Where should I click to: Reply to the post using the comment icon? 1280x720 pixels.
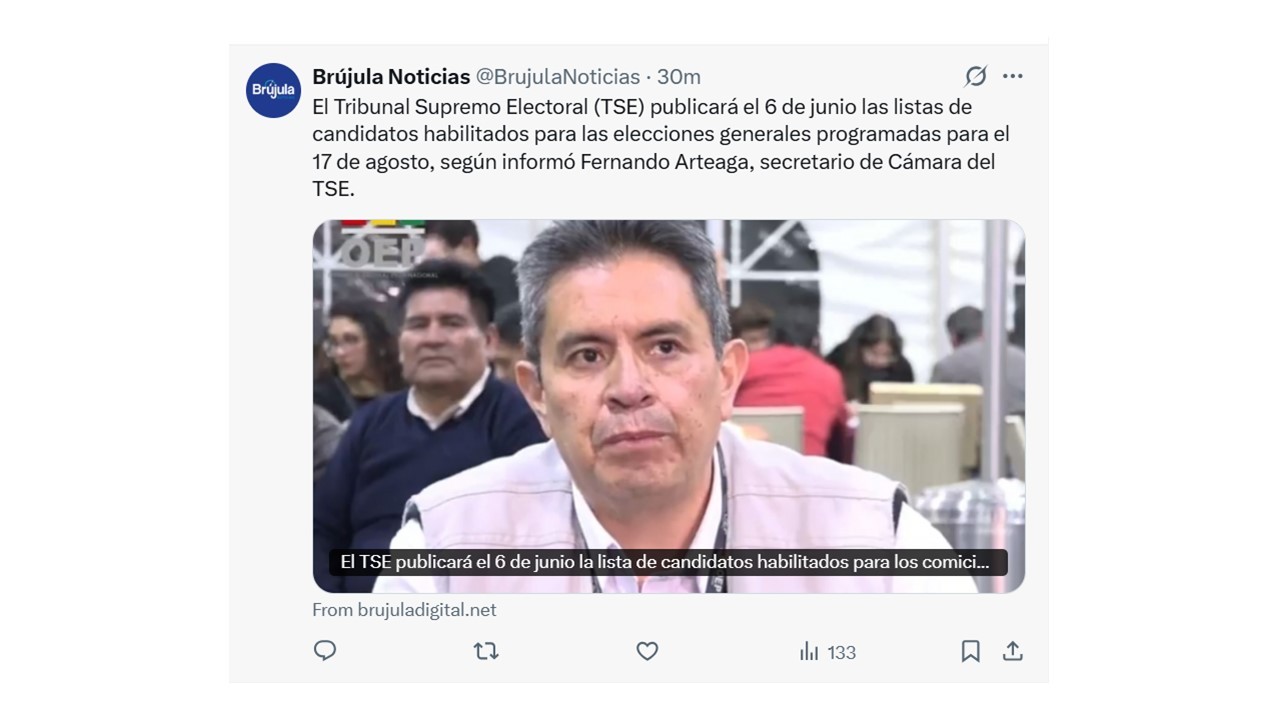[x=325, y=651]
